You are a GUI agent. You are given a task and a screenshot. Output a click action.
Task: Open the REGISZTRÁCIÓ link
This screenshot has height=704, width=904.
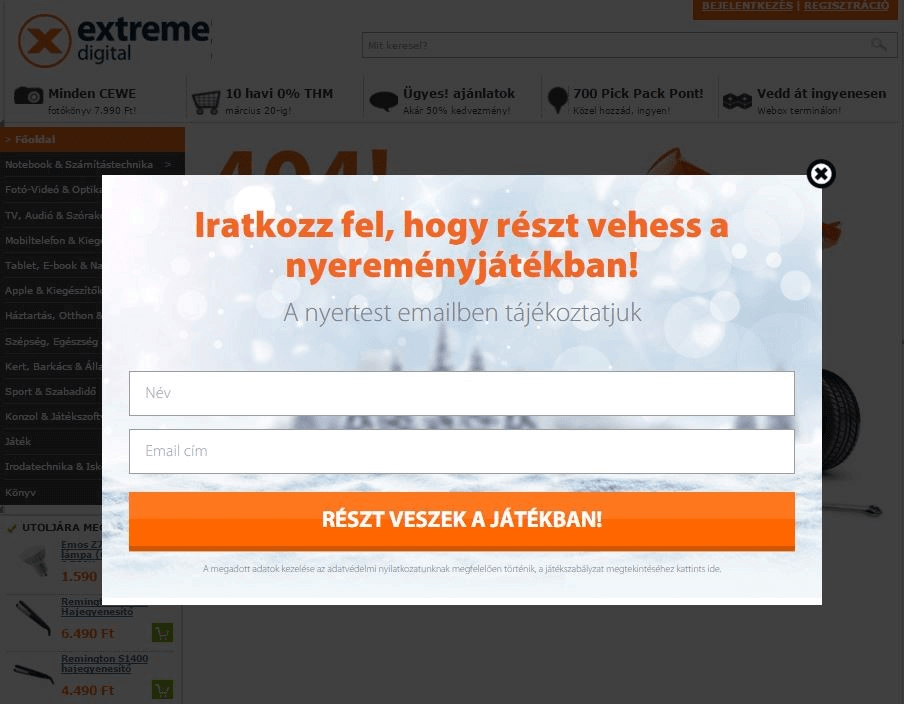846,6
